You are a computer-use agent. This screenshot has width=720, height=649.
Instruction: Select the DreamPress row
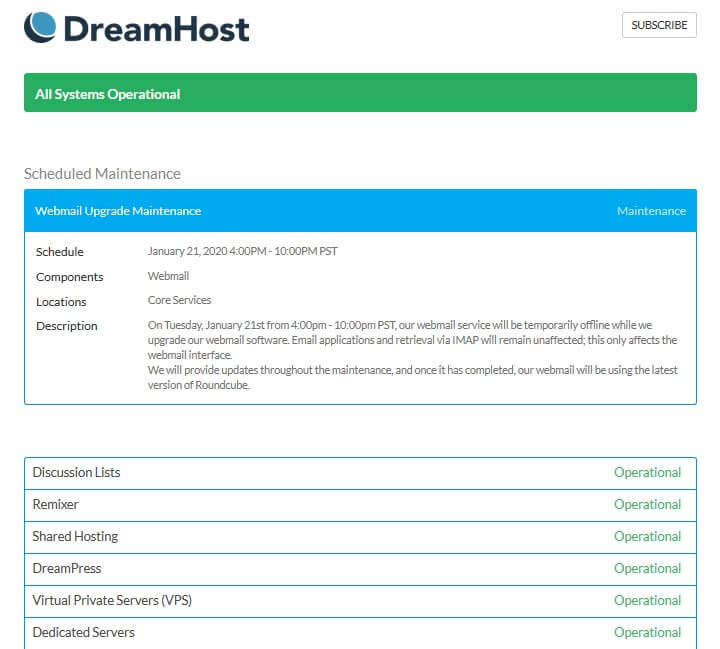(x=360, y=570)
